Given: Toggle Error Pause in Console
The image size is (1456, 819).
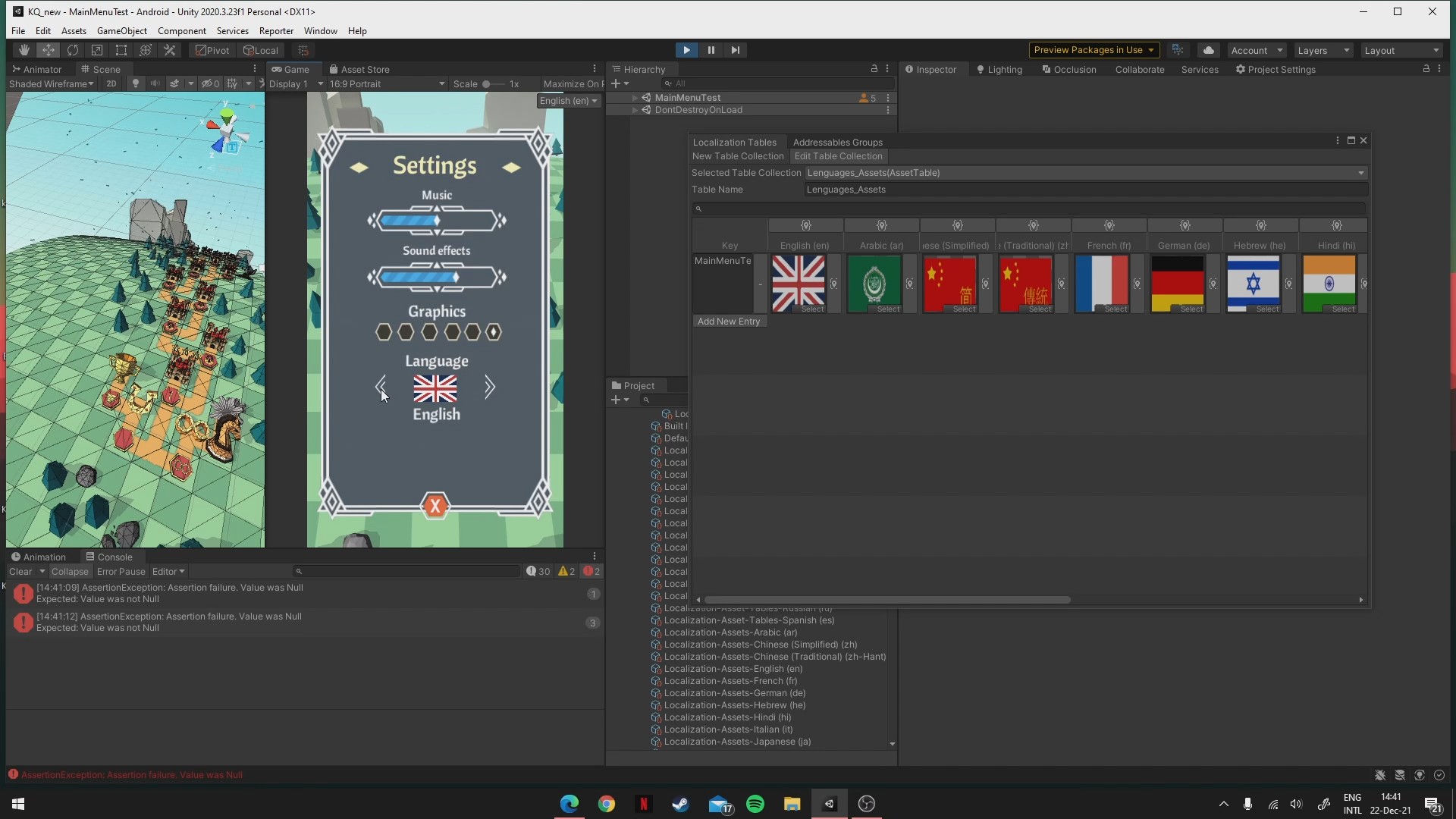Looking at the screenshot, I should pyautogui.click(x=121, y=572).
